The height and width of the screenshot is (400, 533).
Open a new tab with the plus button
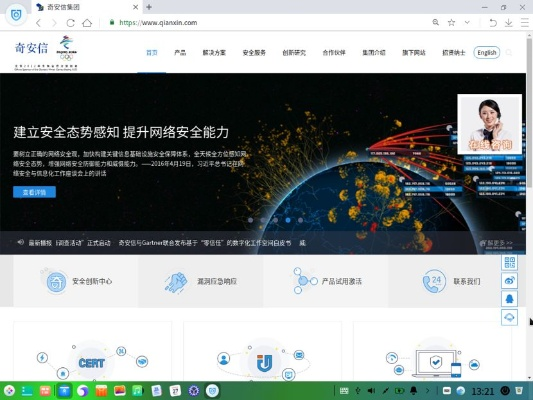(149, 7)
